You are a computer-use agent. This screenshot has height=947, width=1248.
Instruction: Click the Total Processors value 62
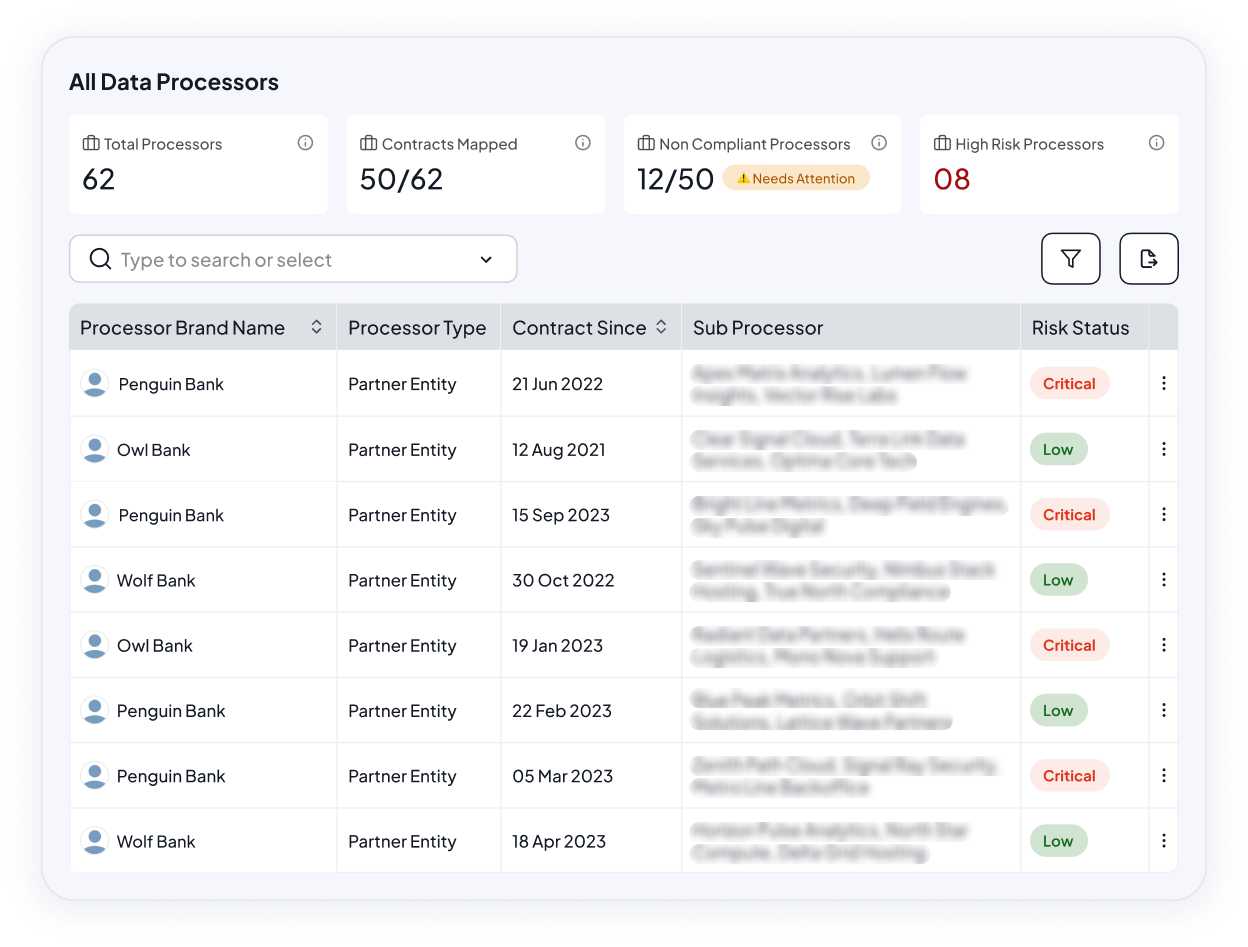point(99,179)
